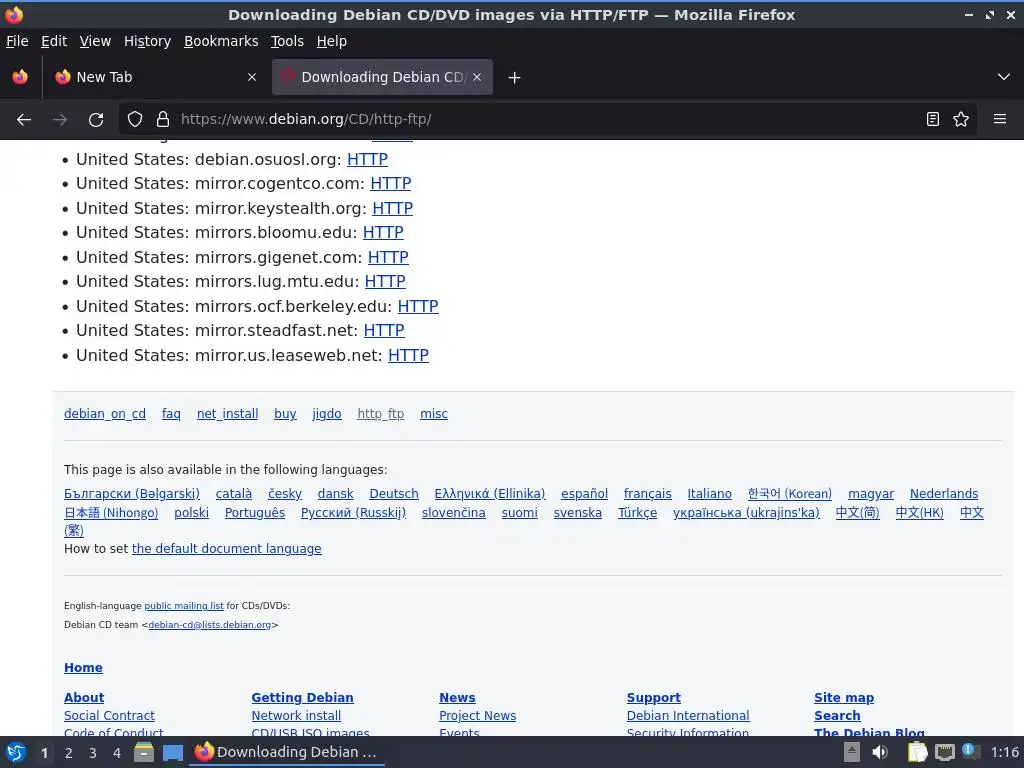Viewport: 1024px width, 768px height.
Task: Open the File menu
Action: coord(17,41)
